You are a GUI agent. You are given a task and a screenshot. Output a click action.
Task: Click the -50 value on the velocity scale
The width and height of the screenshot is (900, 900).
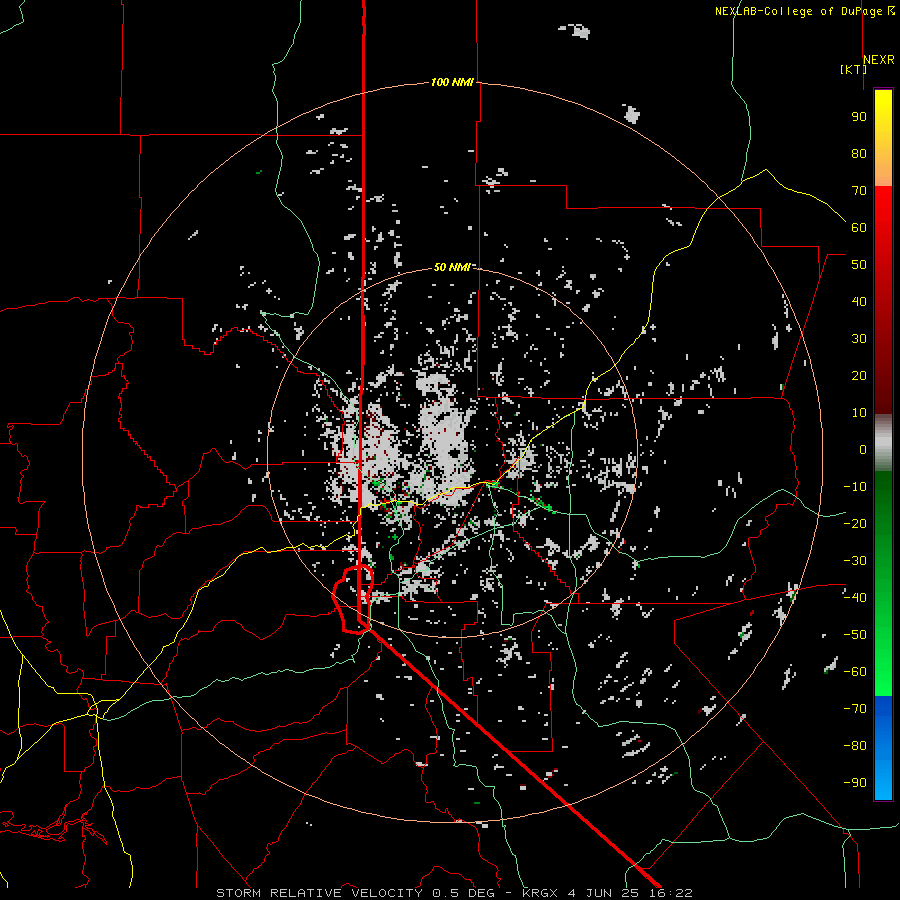tap(855, 634)
